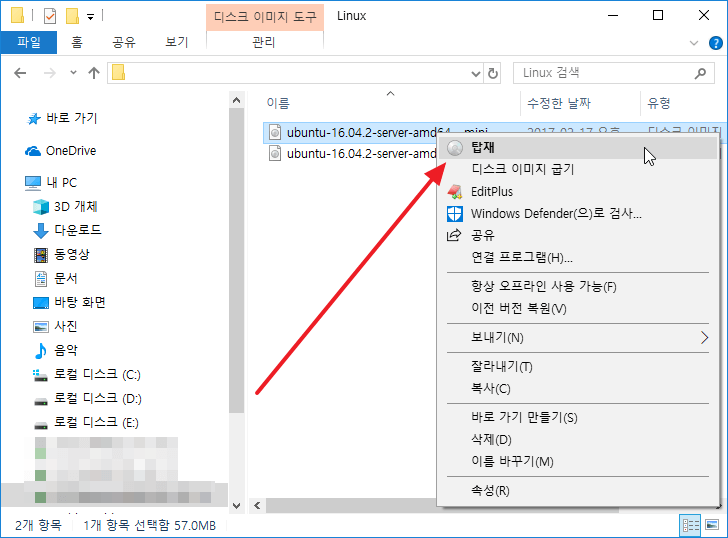
Task: Click the Mount (탑재) context menu entry
Action: (x=578, y=148)
